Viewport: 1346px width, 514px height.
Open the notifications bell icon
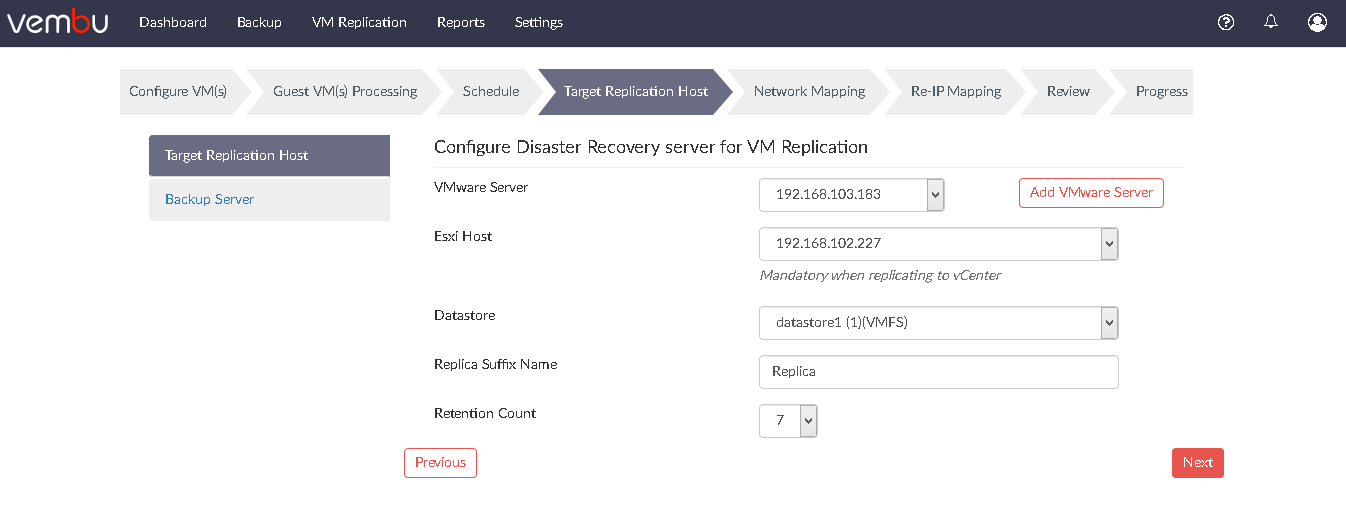(1271, 22)
